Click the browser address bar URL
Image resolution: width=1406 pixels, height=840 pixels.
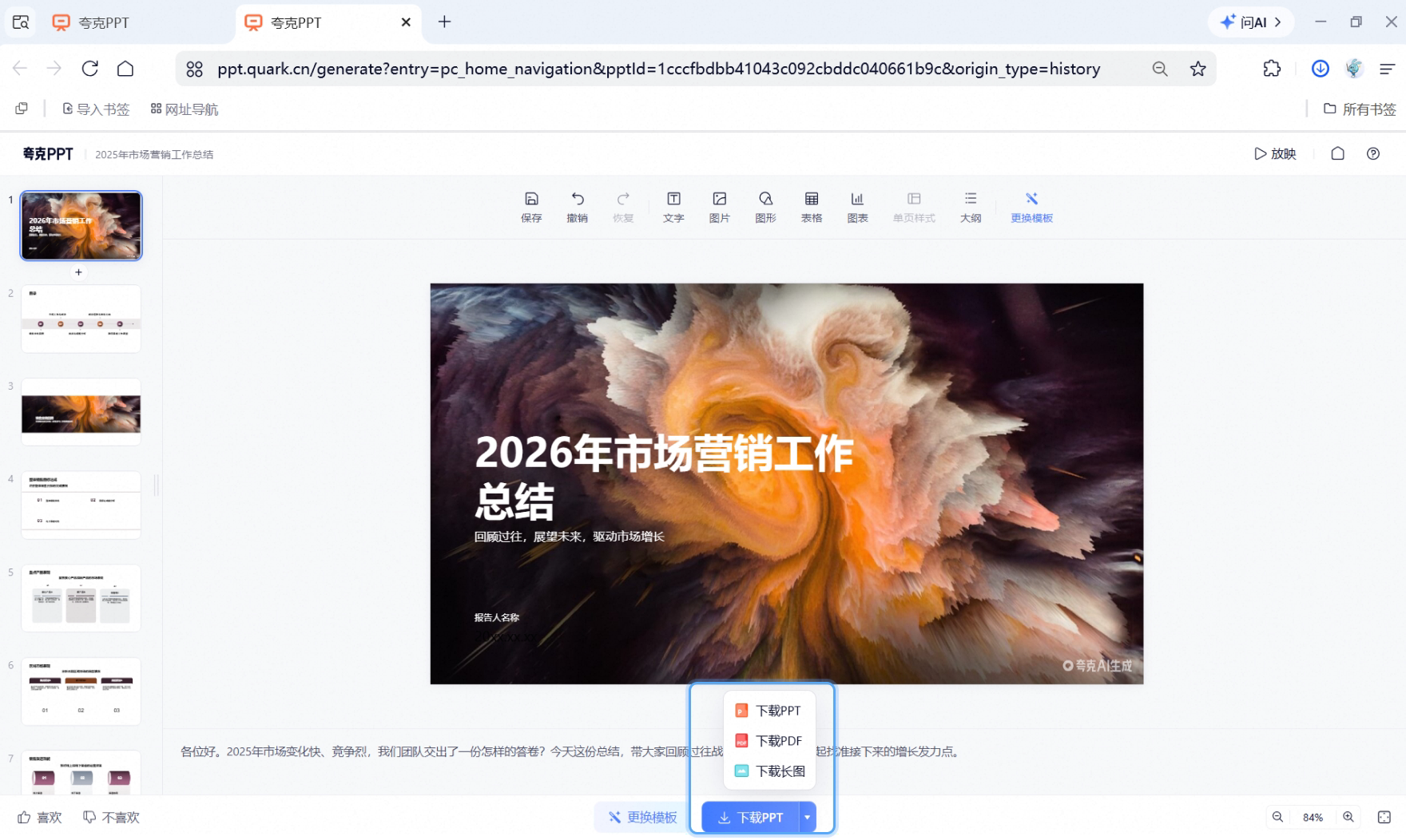coord(659,69)
